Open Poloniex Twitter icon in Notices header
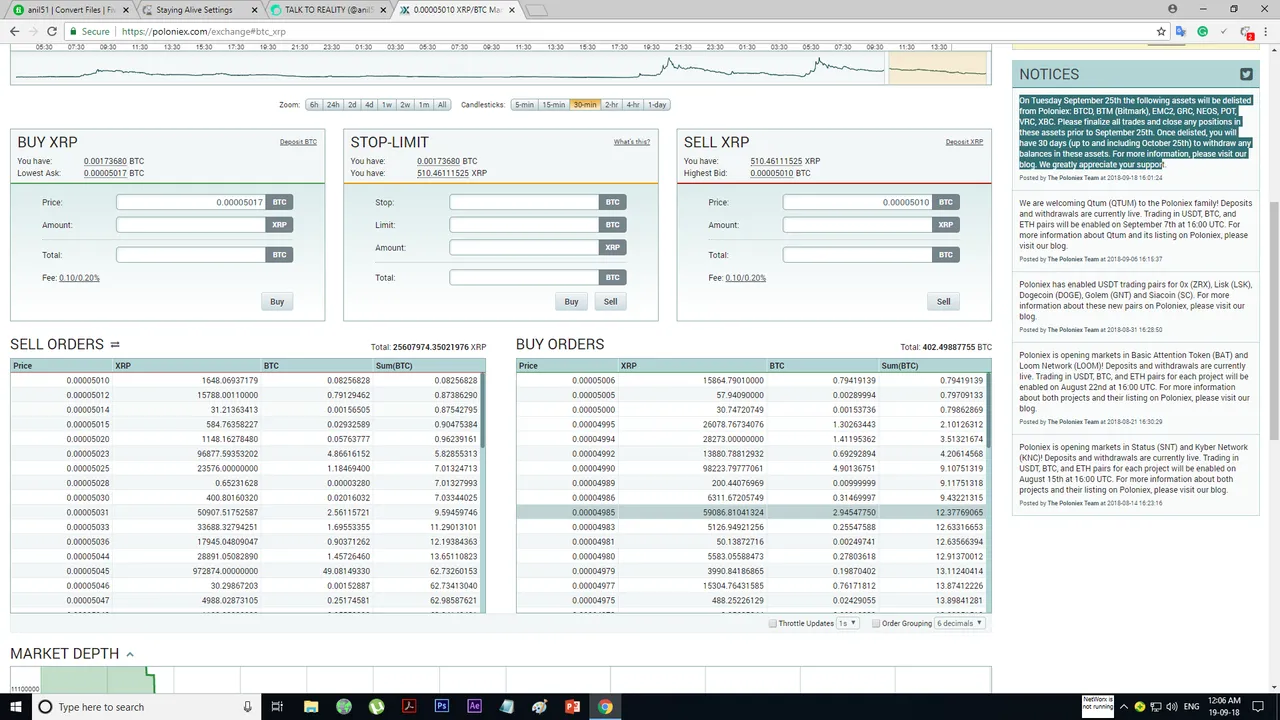1280x720 pixels. click(1246, 74)
